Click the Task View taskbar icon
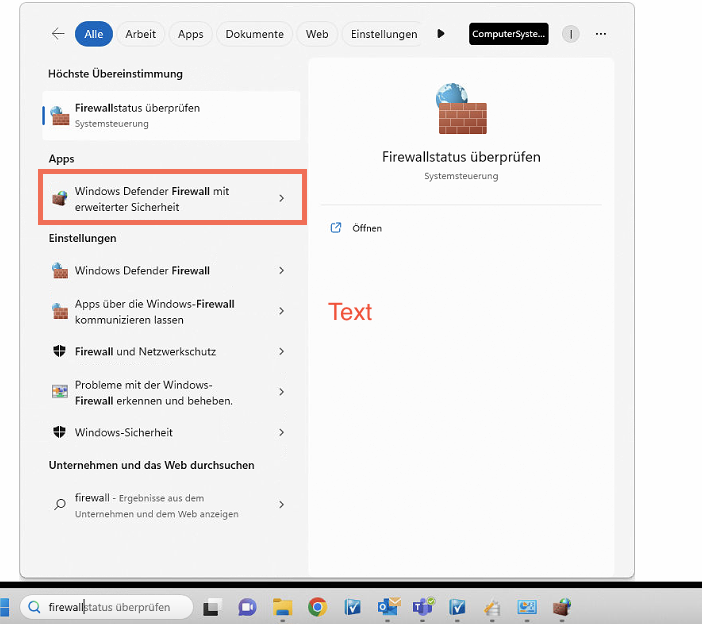Image resolution: width=702 pixels, height=624 pixels. pyautogui.click(x=212, y=607)
